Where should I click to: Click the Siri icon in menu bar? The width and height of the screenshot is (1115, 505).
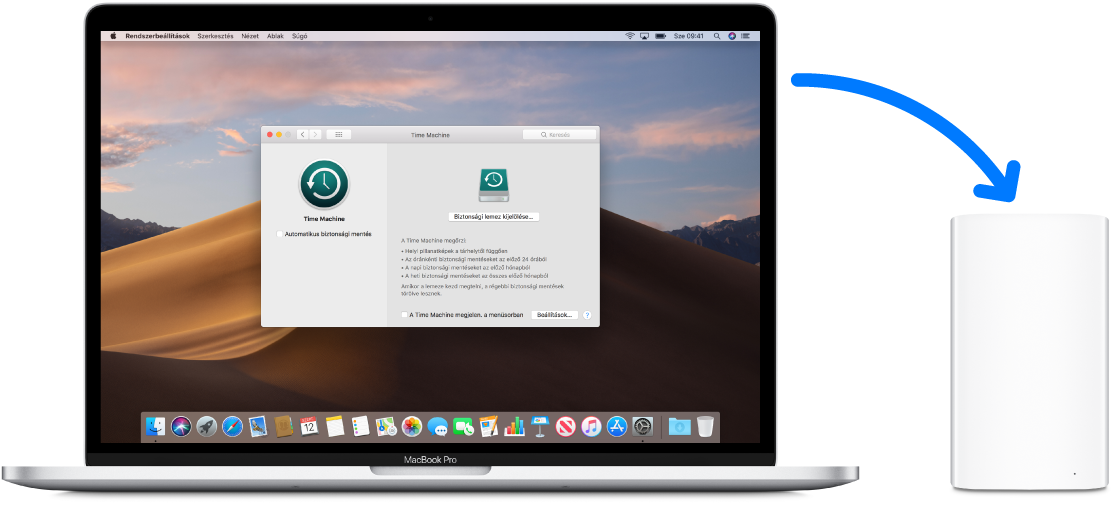[x=732, y=36]
